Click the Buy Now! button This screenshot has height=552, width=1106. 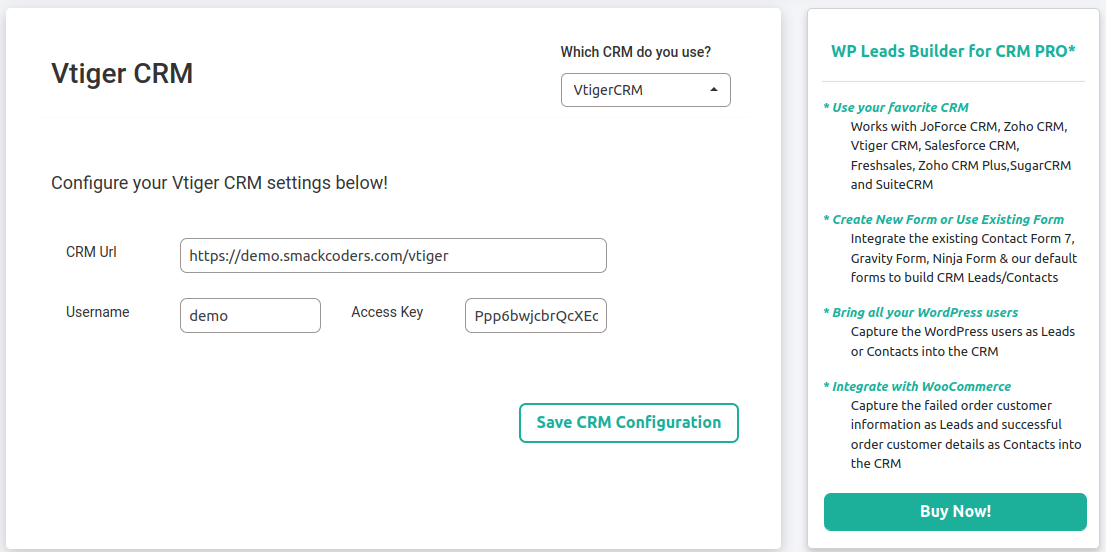coord(955,512)
